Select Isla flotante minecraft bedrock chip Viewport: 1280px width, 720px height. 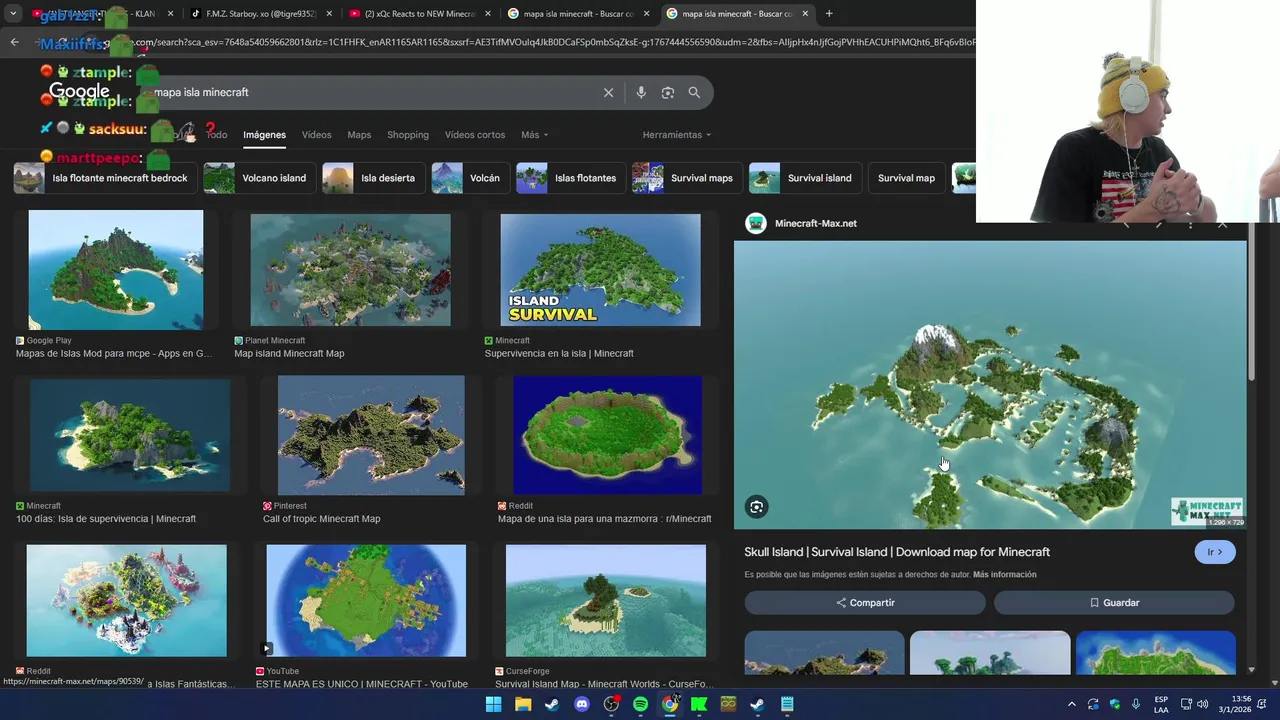106,178
